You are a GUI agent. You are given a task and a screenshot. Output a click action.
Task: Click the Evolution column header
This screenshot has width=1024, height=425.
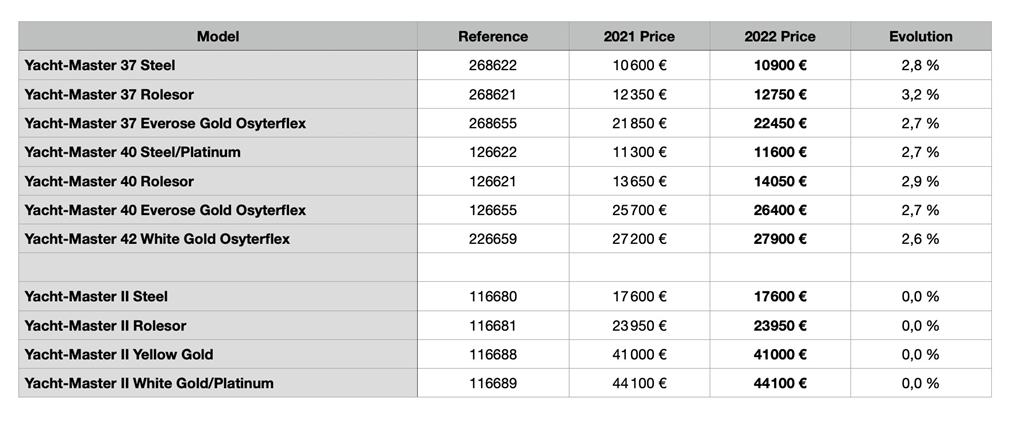(920, 36)
